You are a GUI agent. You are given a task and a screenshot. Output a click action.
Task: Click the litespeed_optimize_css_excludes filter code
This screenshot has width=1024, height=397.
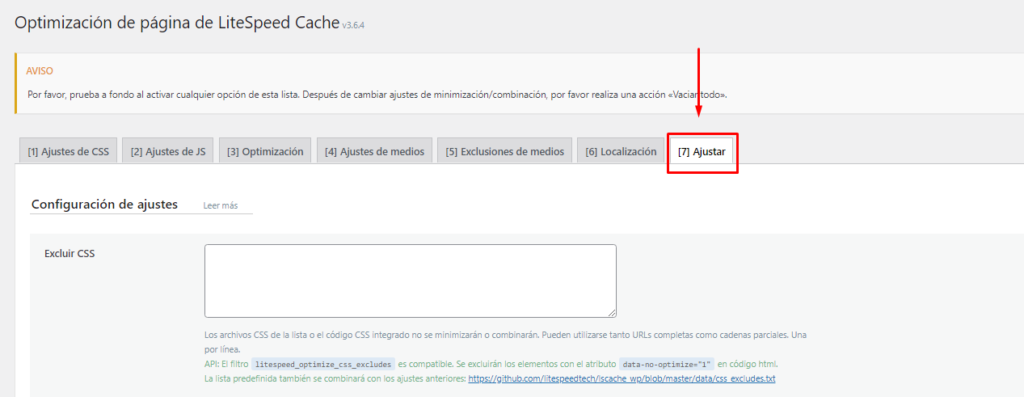pyautogui.click(x=324, y=364)
